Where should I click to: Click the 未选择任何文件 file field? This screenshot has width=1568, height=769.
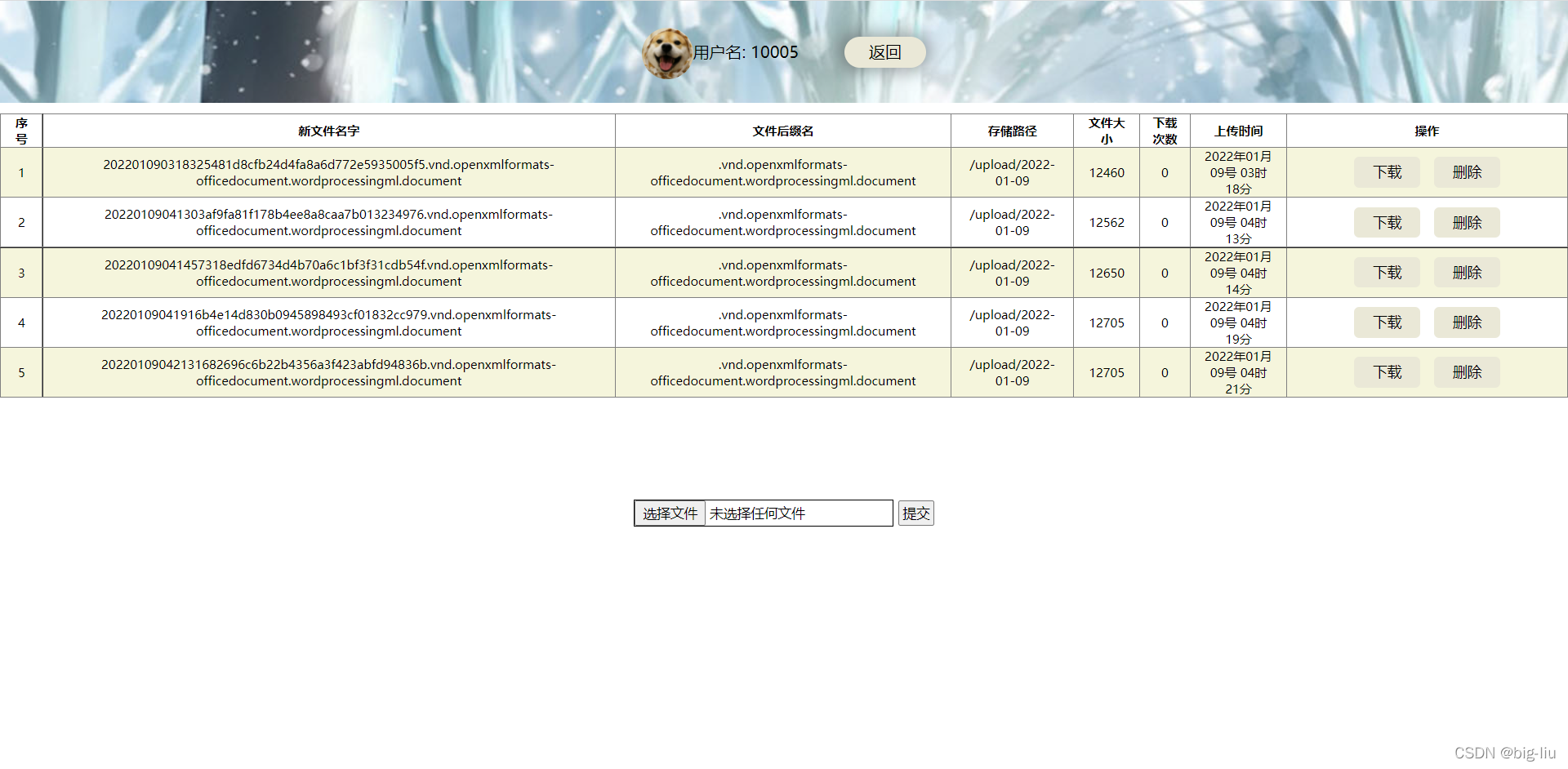click(x=764, y=513)
